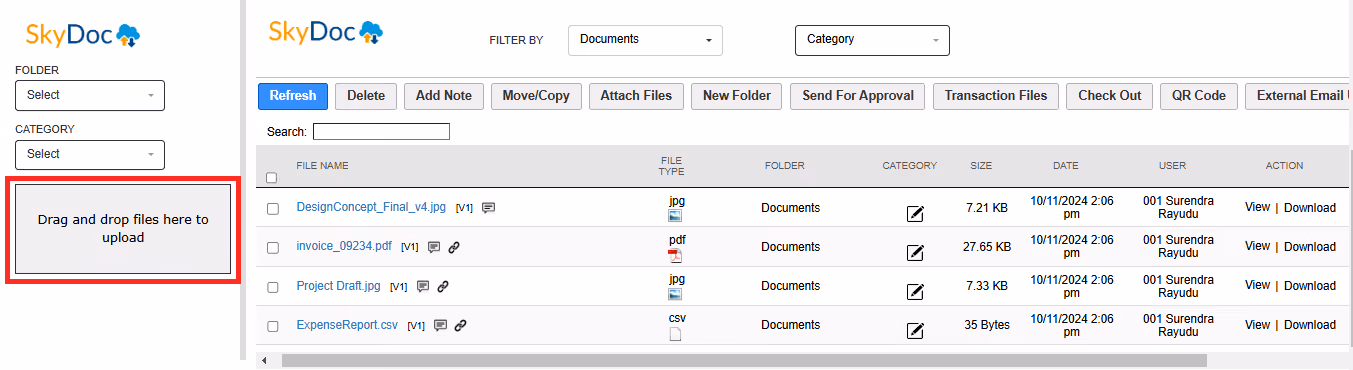This screenshot has height=370, width=1353.
Task: Sort by DATE column header
Action: point(1065,166)
